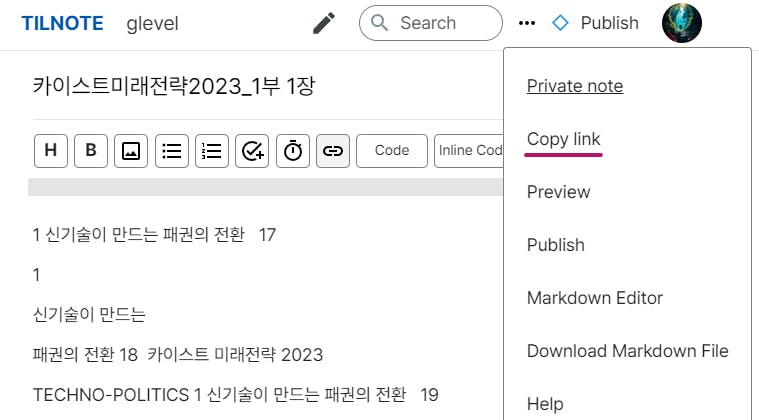
Task: Go to the TILNOTE home link
Action: [x=62, y=23]
